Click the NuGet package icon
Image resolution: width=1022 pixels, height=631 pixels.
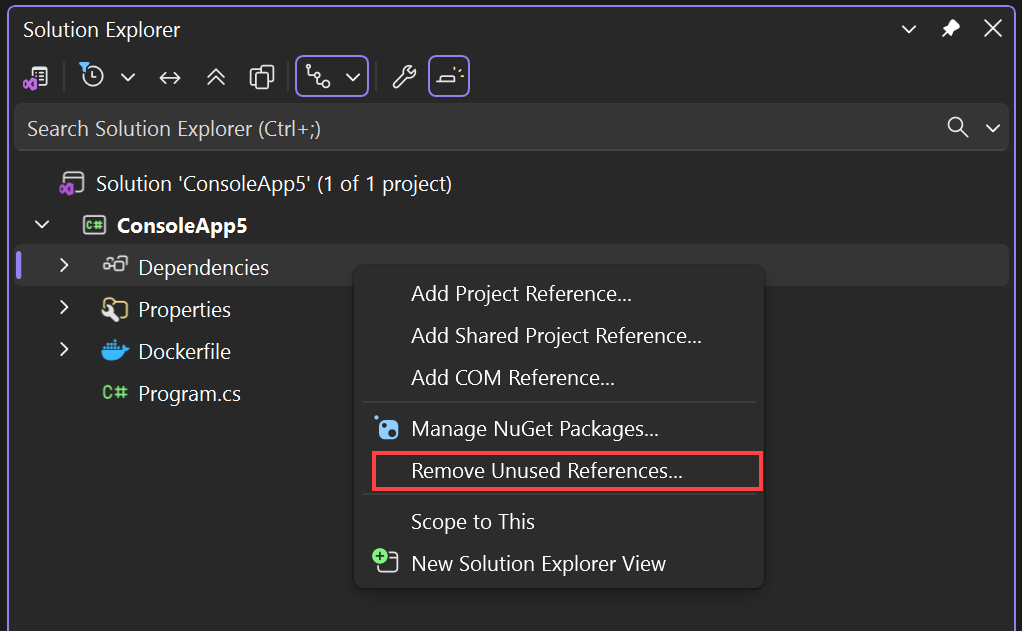(387, 428)
